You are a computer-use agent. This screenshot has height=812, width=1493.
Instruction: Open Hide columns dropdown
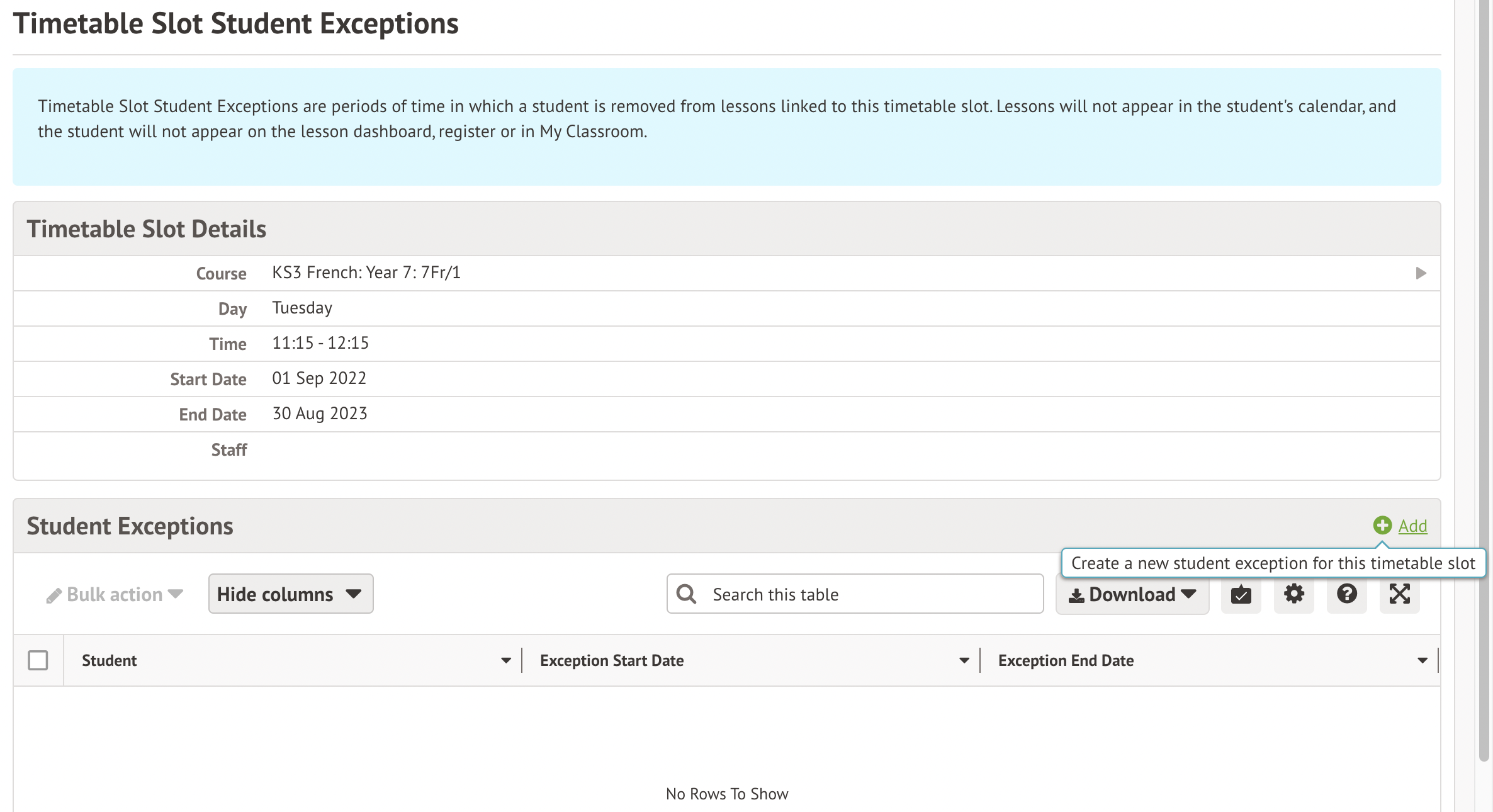point(290,594)
